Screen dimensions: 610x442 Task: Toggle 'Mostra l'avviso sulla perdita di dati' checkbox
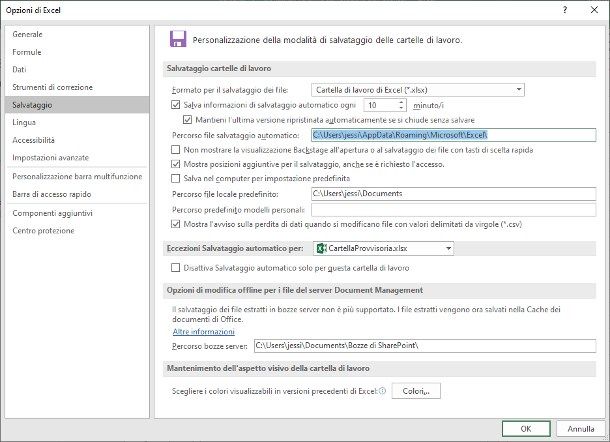pos(175,224)
